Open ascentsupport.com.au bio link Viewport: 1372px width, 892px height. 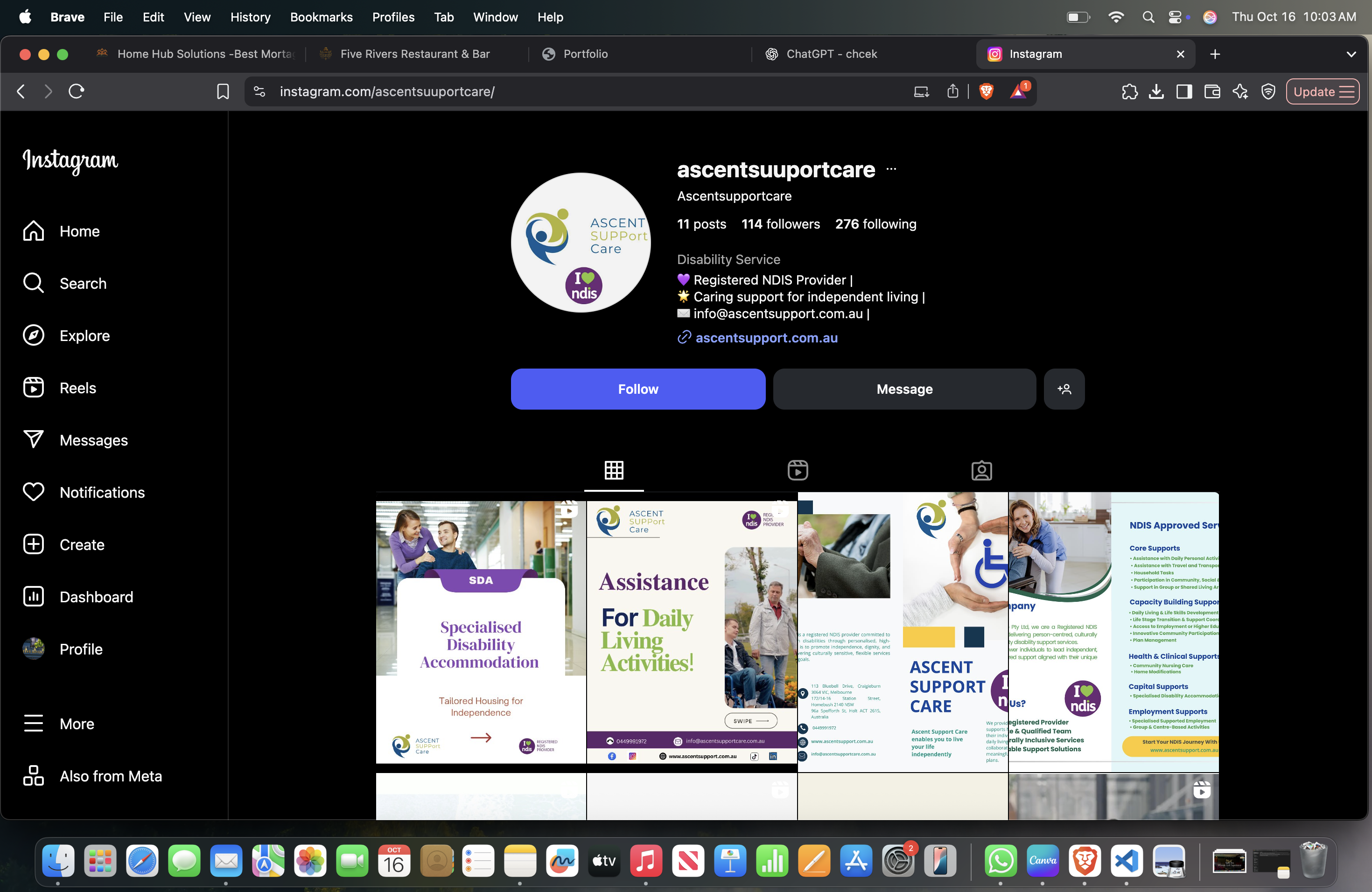(x=766, y=338)
